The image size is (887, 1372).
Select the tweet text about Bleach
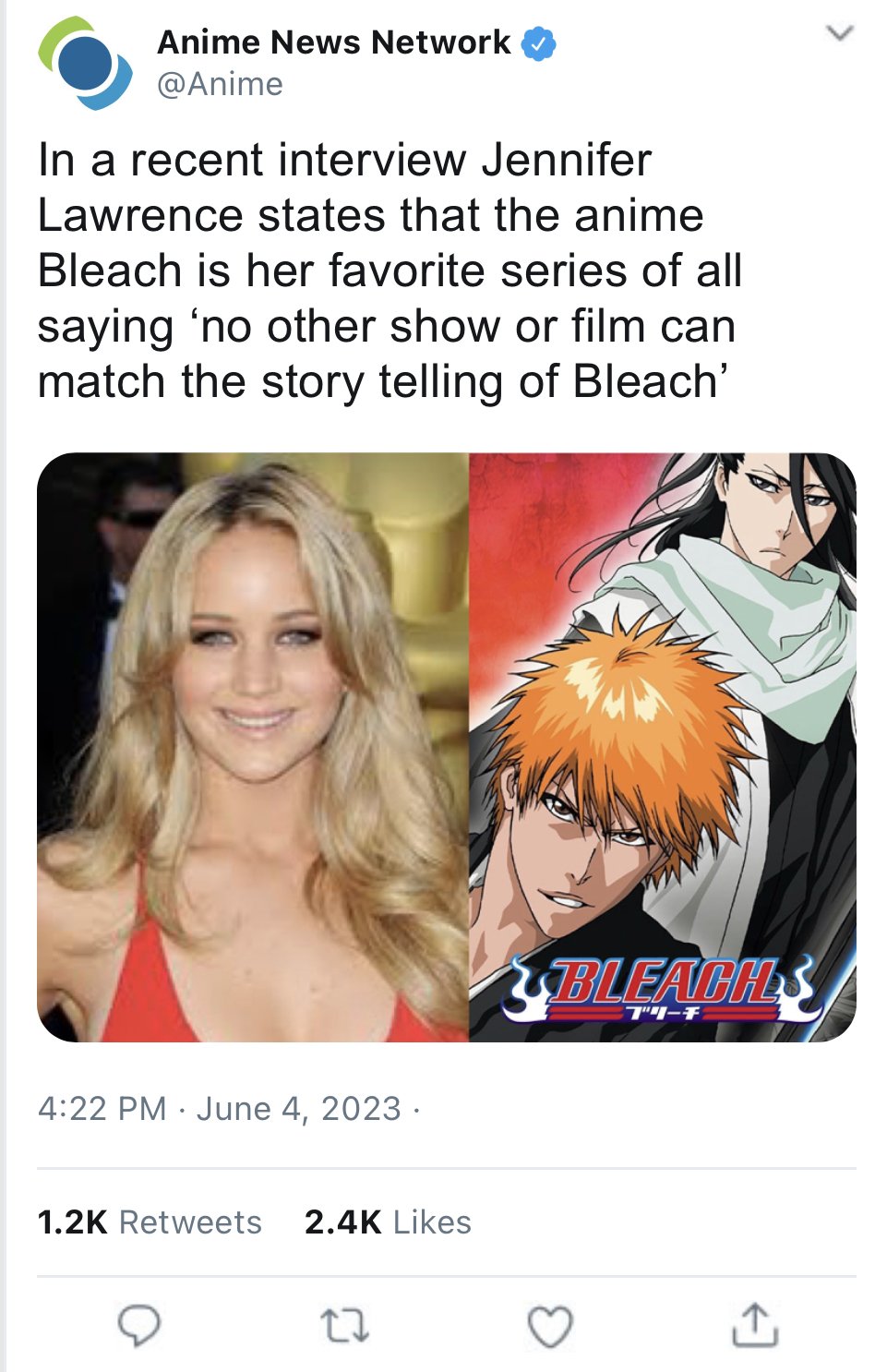pyautogui.click(x=390, y=271)
